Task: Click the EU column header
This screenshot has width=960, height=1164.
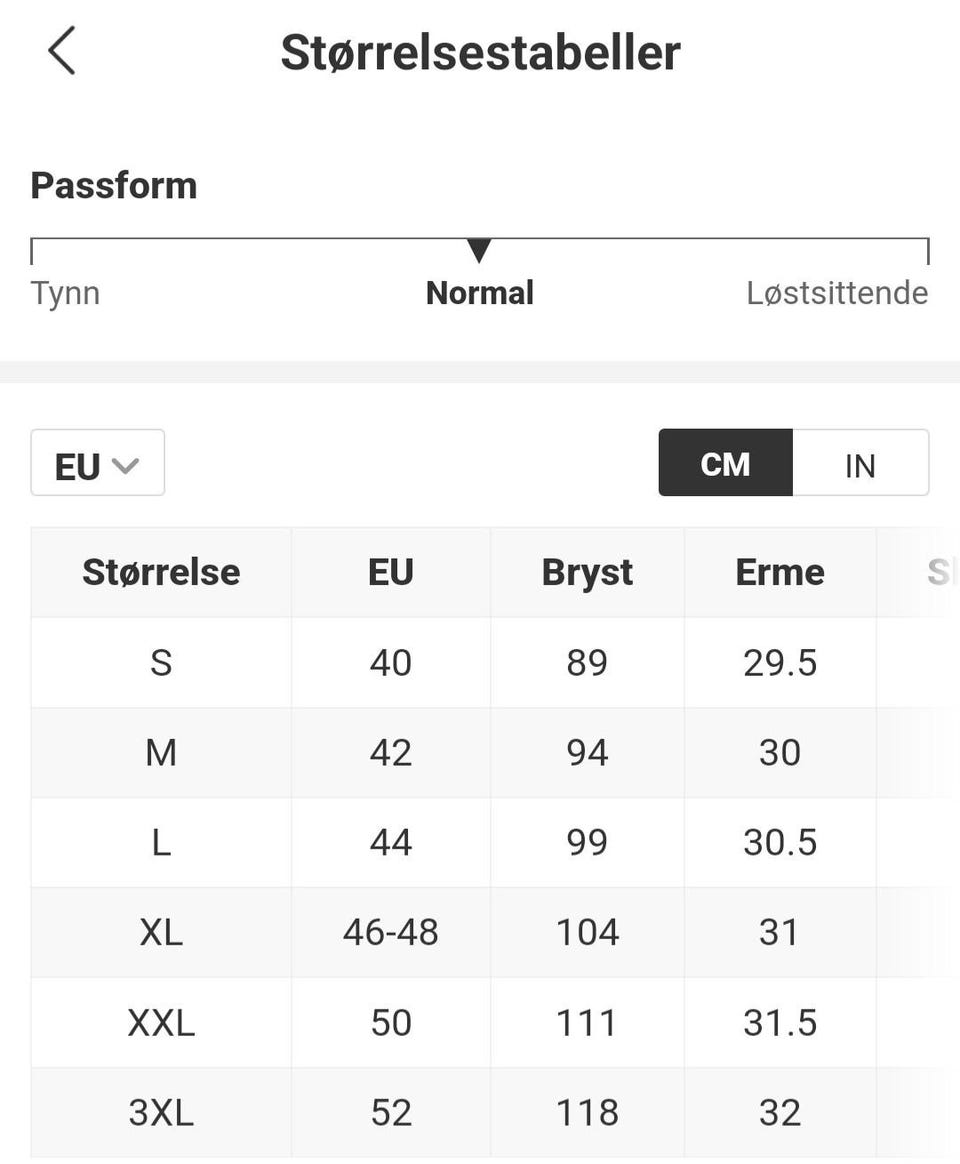Action: (390, 572)
